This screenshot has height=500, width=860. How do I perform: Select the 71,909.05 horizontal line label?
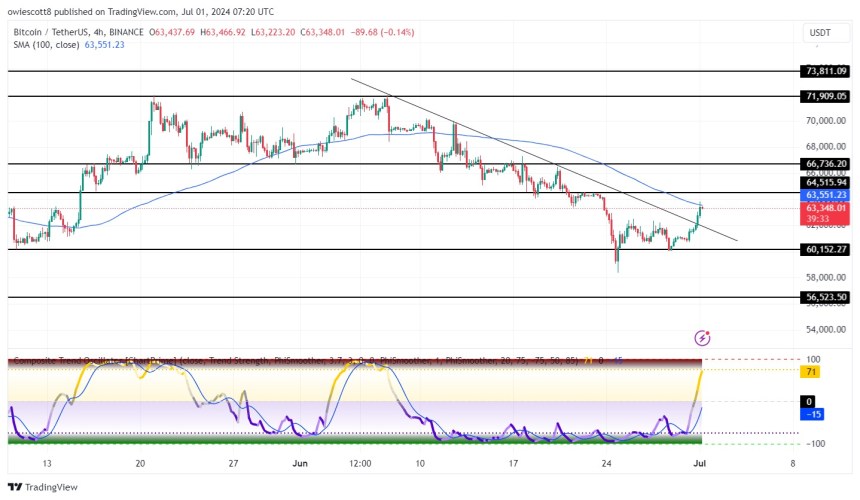(826, 96)
